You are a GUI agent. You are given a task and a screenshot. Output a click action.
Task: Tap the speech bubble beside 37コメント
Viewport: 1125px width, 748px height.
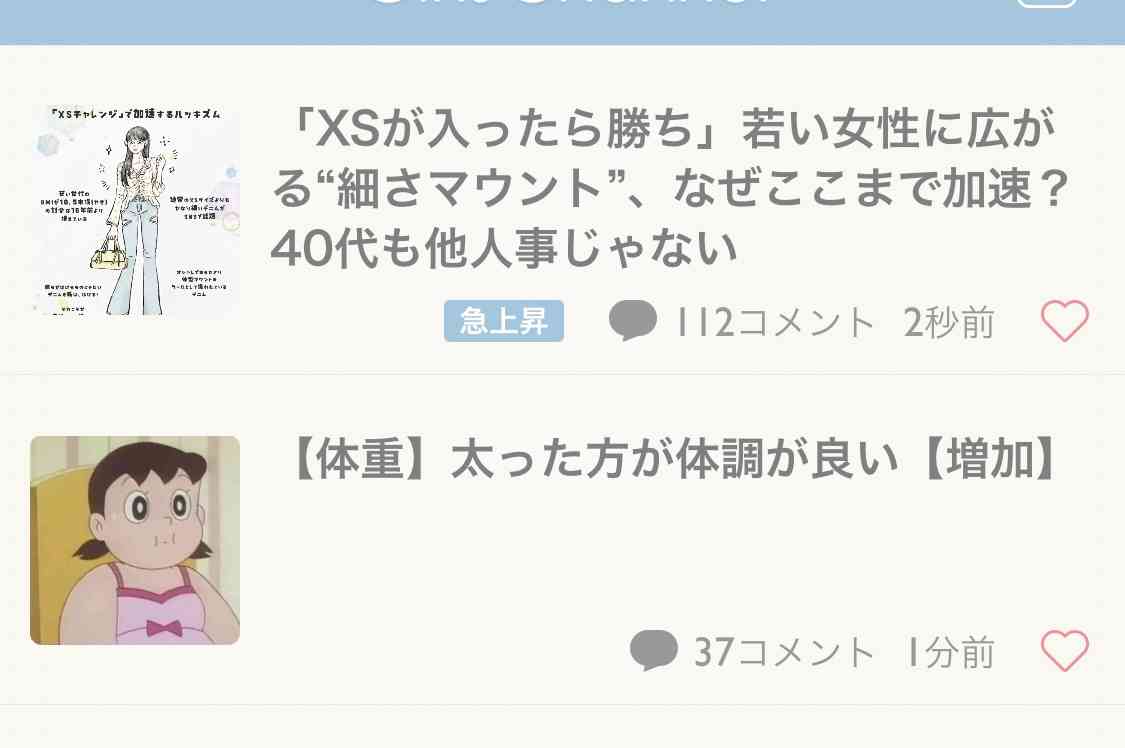click(x=654, y=650)
